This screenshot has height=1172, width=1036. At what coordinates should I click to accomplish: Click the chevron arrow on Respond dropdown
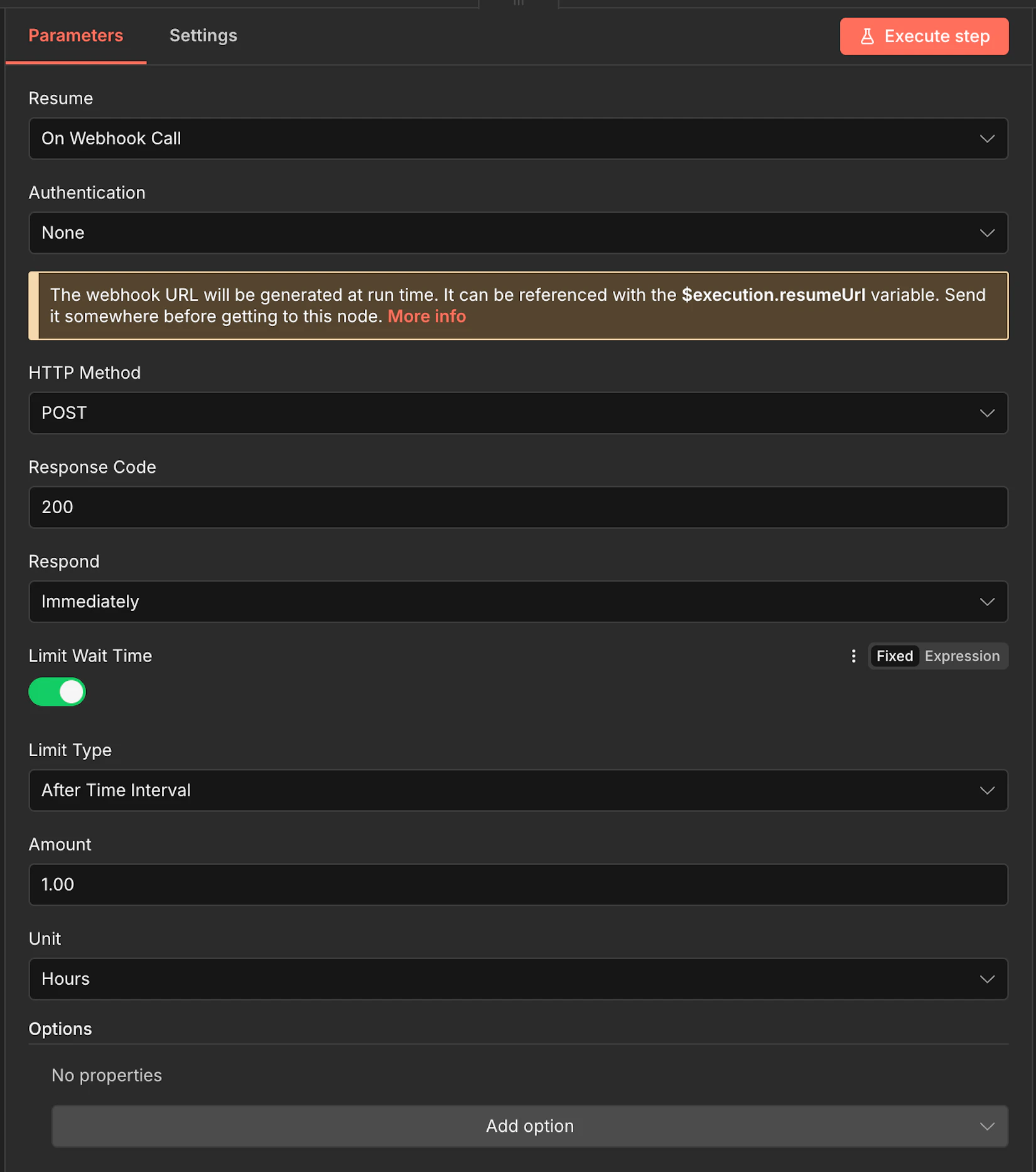pyautogui.click(x=987, y=602)
